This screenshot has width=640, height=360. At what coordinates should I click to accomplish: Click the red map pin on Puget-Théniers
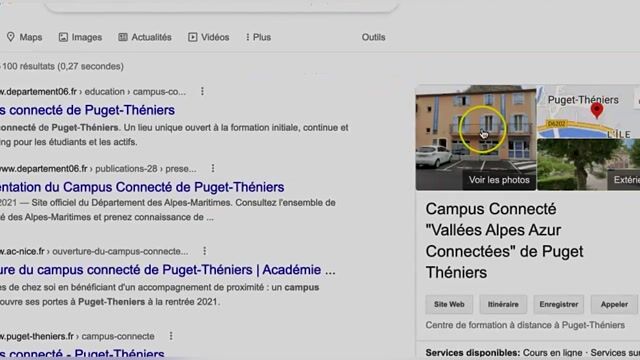pyautogui.click(x=597, y=110)
